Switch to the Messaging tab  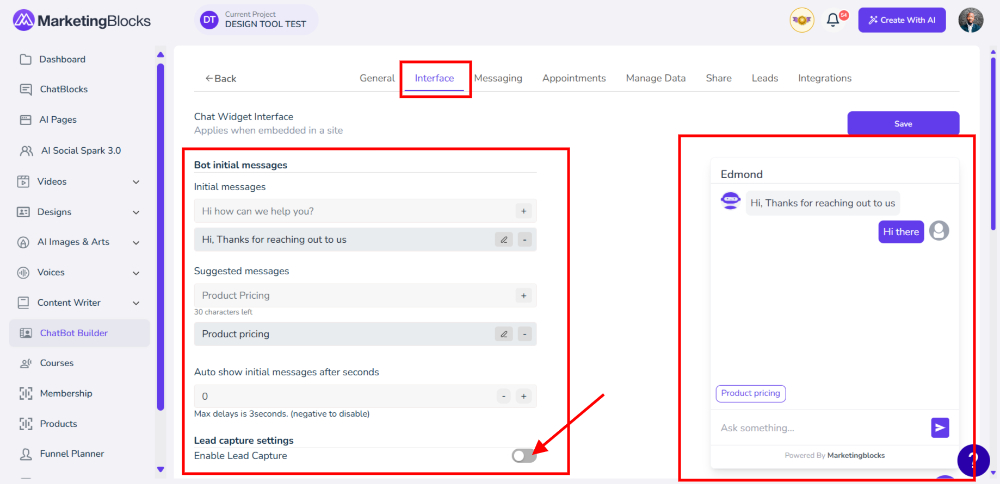point(498,78)
